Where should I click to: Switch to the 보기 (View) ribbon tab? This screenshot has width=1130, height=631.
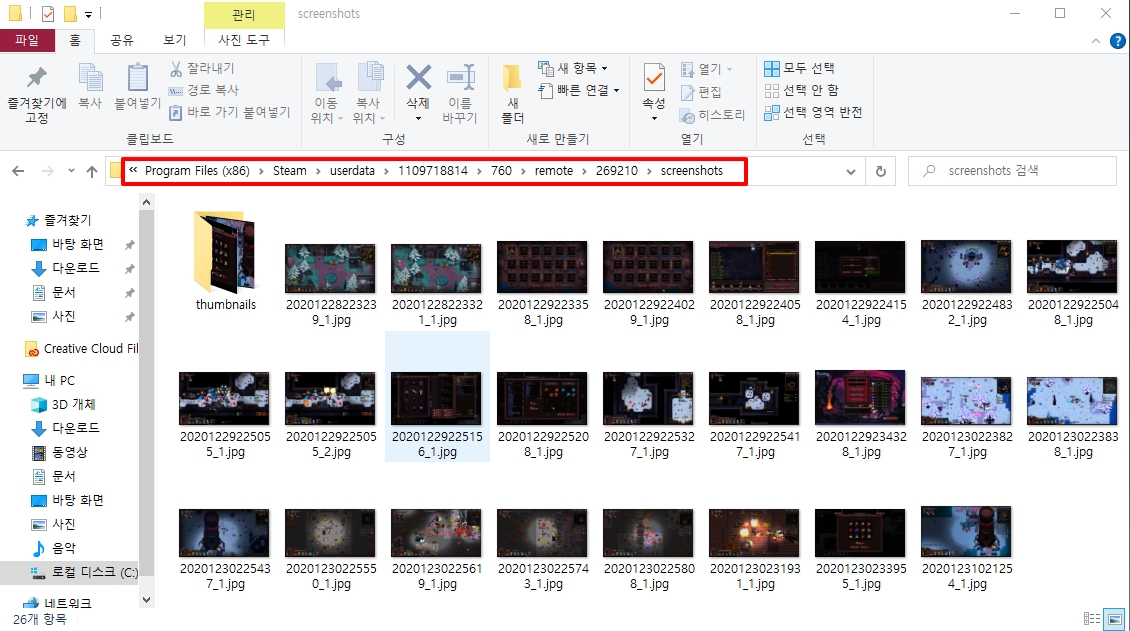coord(174,40)
